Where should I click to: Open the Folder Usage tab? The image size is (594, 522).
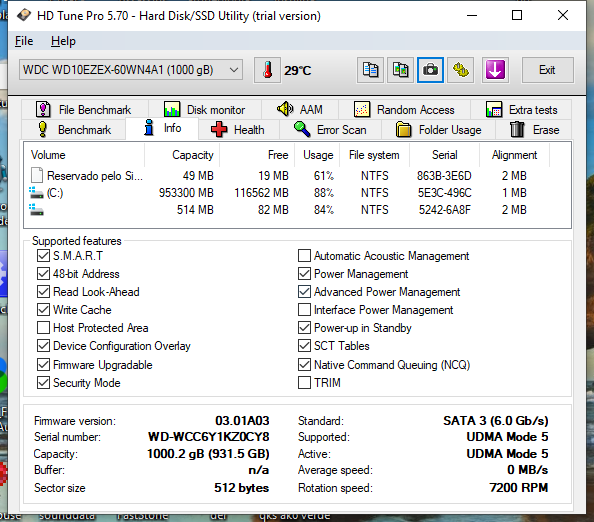439,130
